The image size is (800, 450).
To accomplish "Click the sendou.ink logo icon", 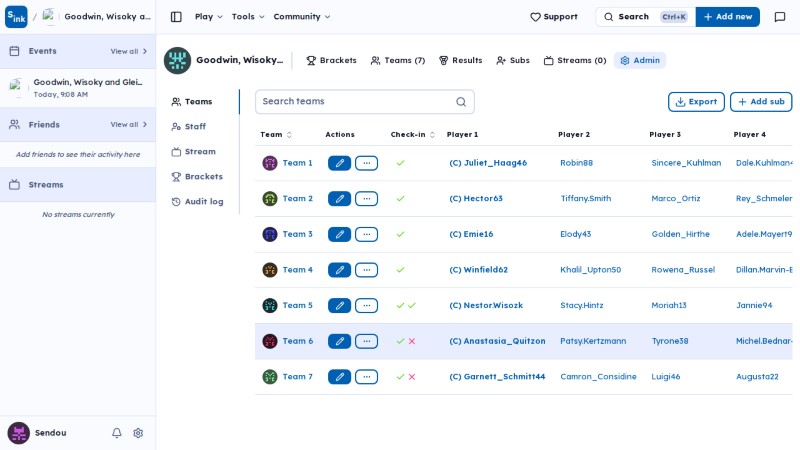I will click(16, 17).
